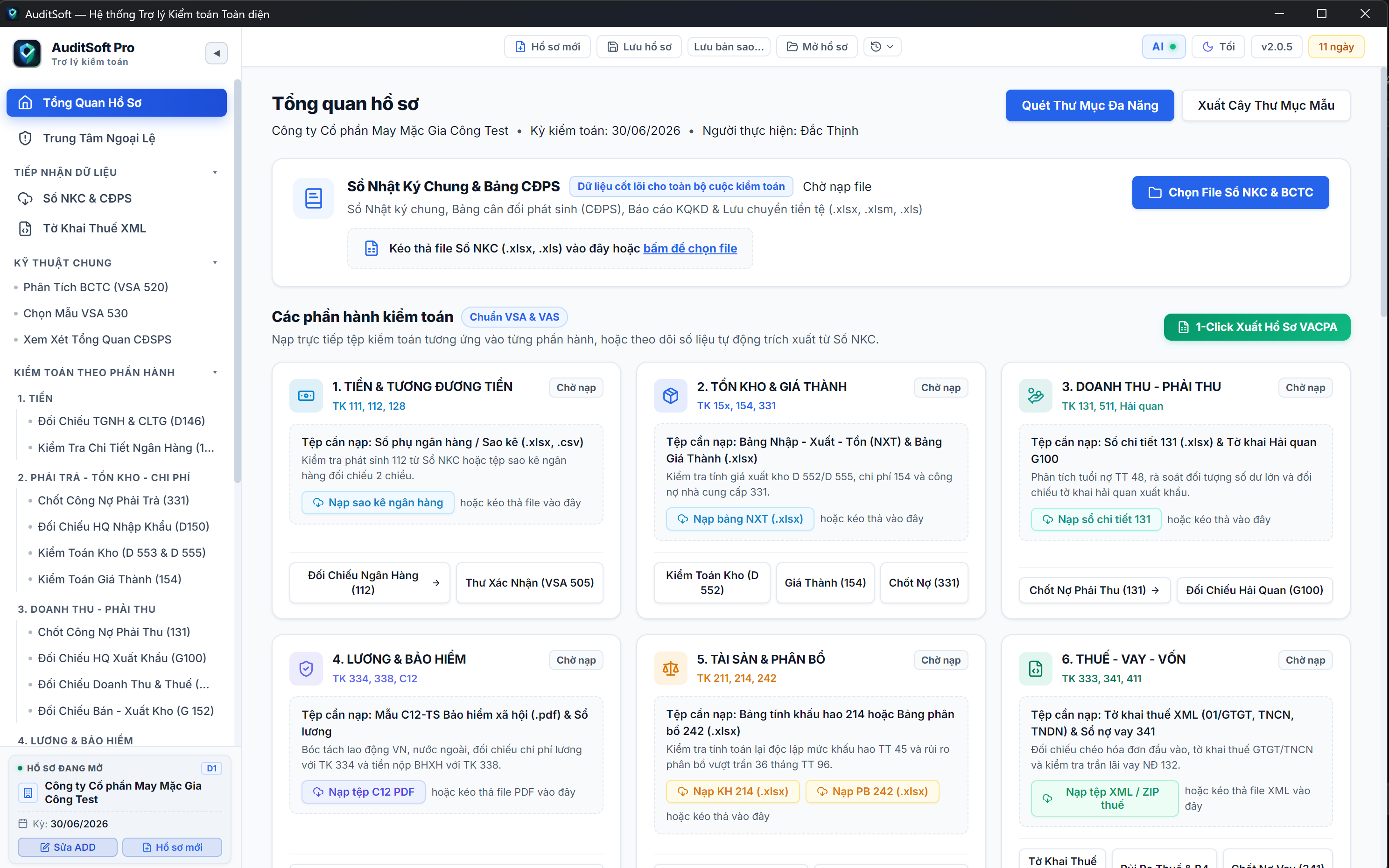Click the icon of Doanh Thu - Phải Thu card
This screenshot has width=1389, height=868.
[1035, 396]
